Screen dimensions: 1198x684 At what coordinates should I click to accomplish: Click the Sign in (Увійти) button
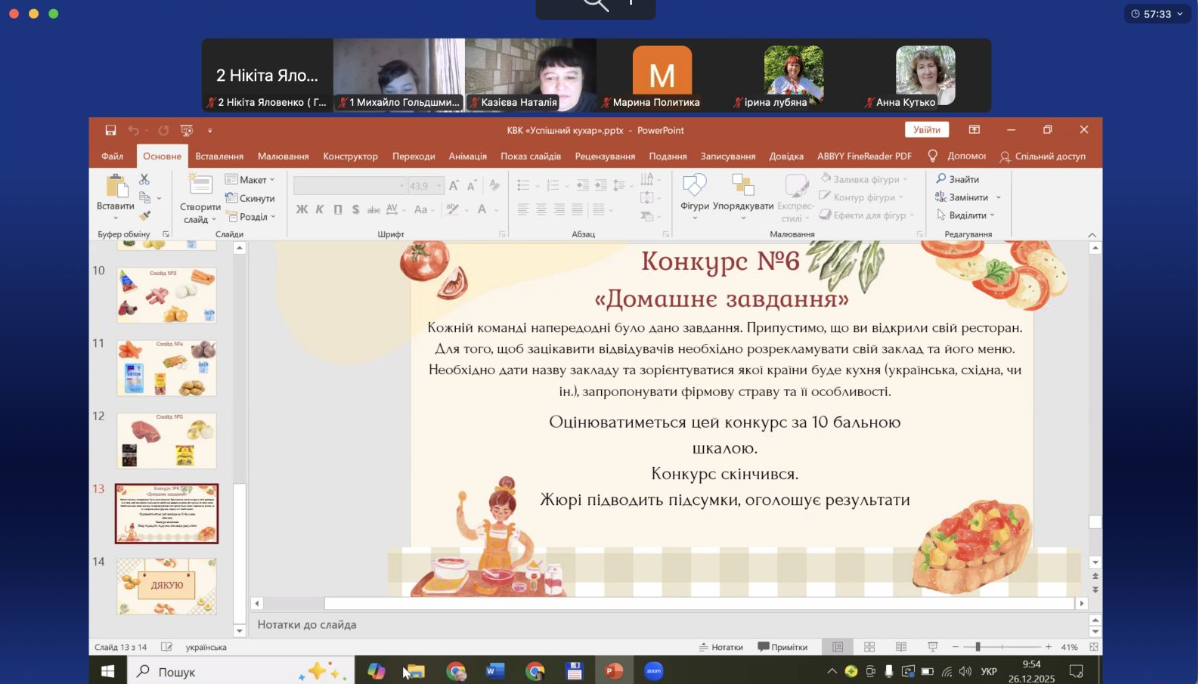tap(926, 130)
